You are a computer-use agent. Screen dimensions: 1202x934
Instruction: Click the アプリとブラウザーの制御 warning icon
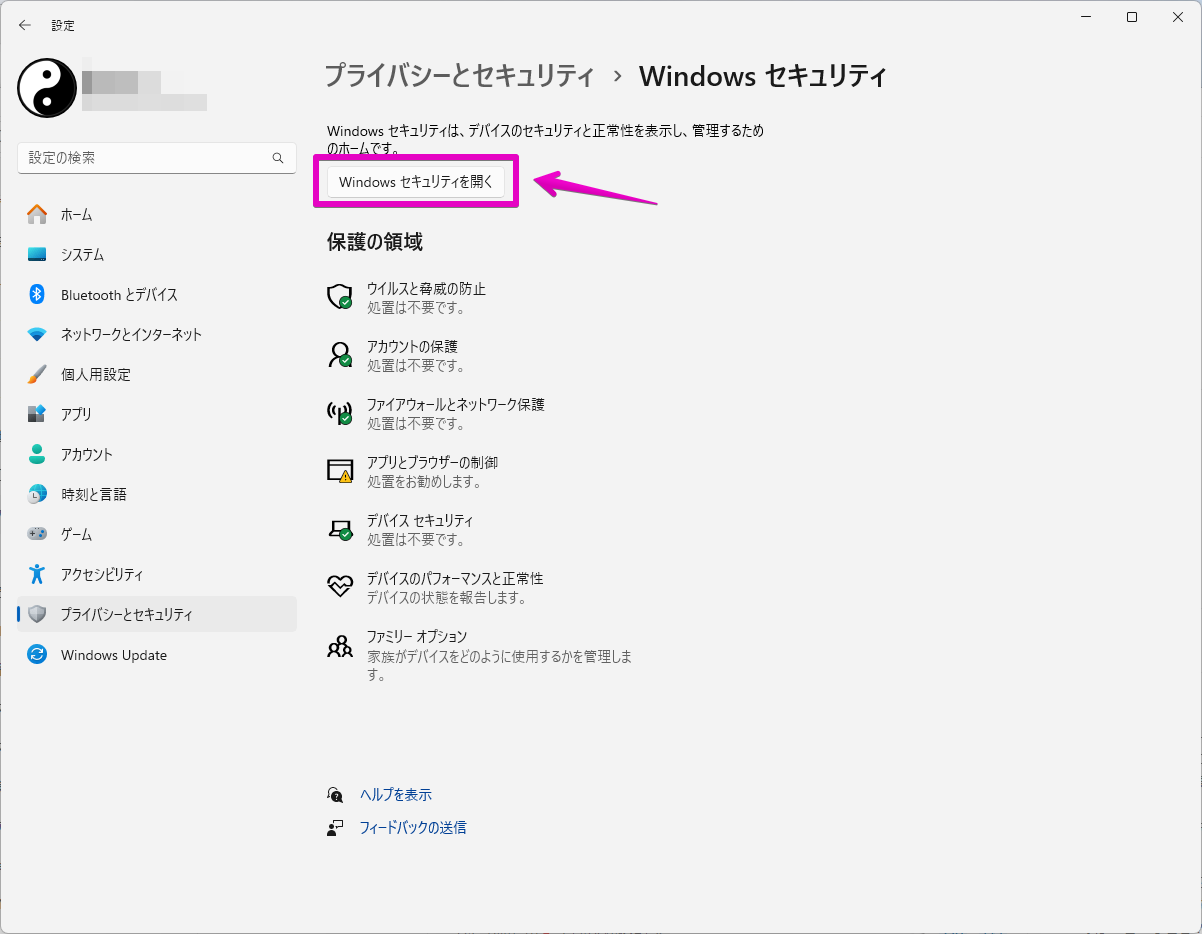pyautogui.click(x=340, y=471)
